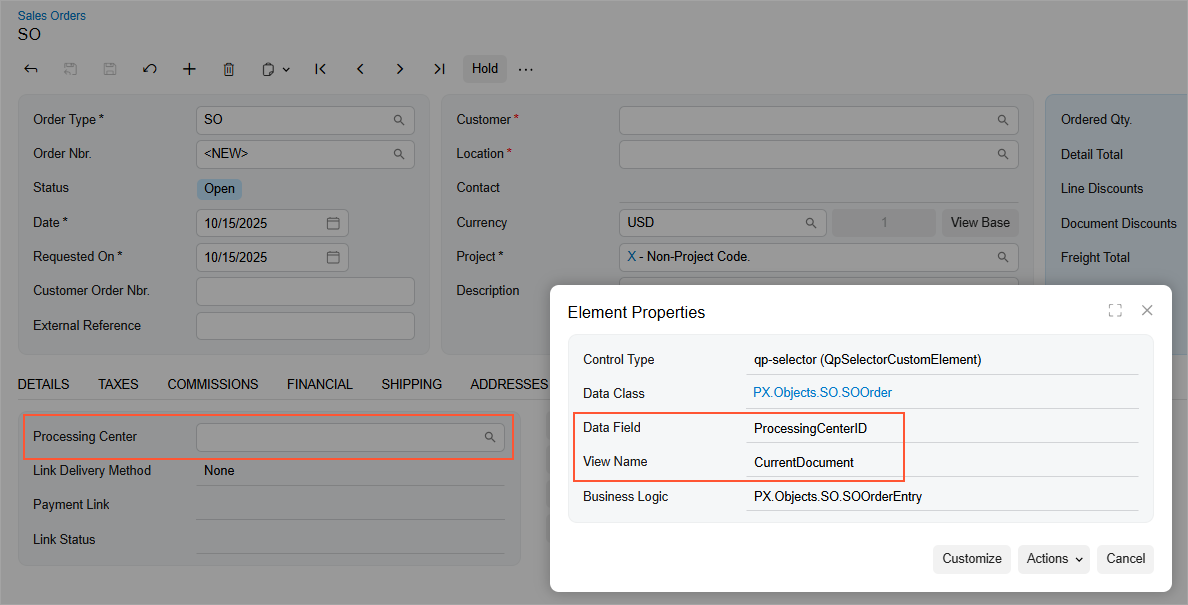1188x605 pixels.
Task: Click the Customize button
Action: coord(972,559)
